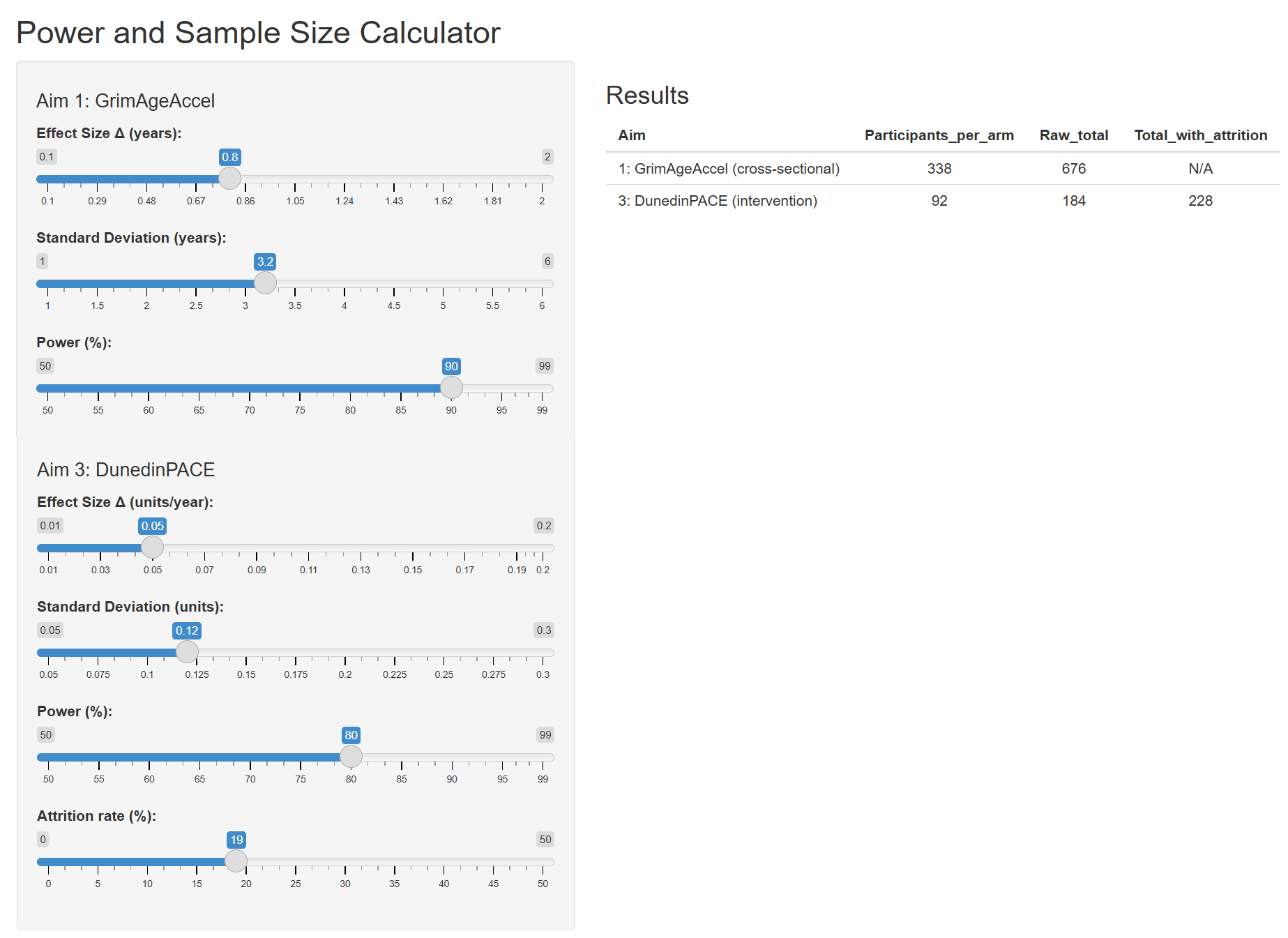The image size is (1288, 938).
Task: Click the Aim 1 Power slider handle
Action: tap(451, 388)
